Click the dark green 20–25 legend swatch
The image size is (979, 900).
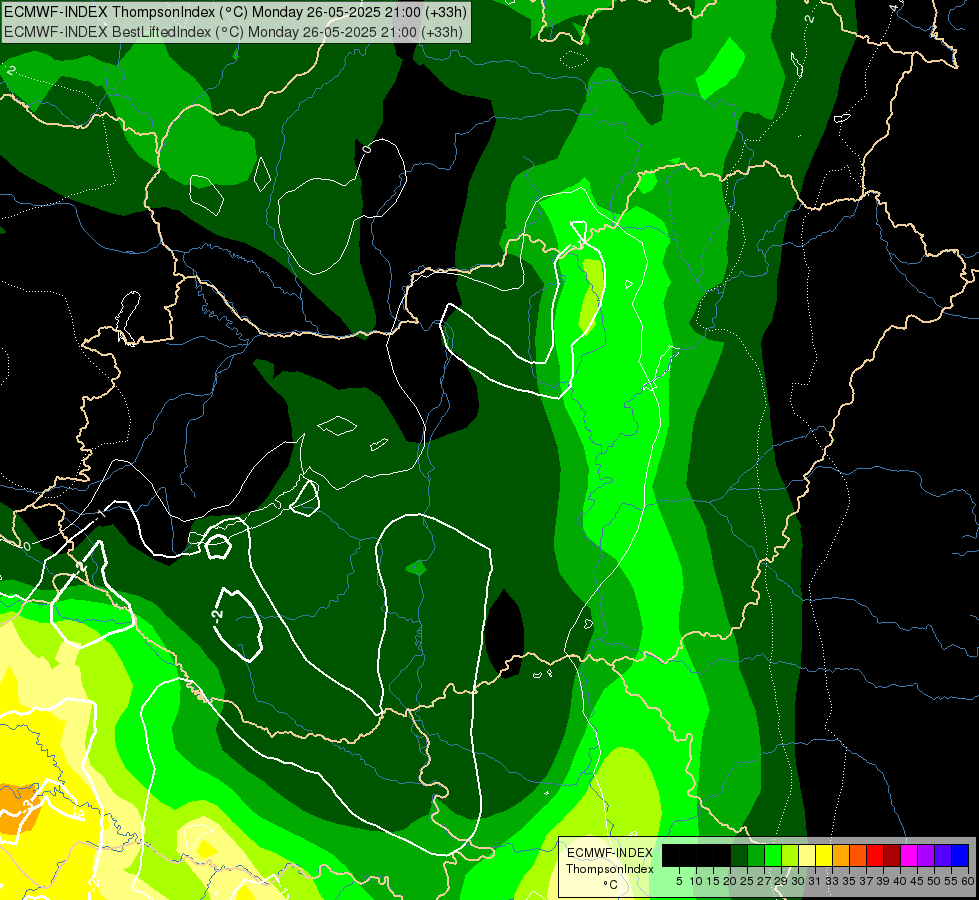click(x=739, y=855)
